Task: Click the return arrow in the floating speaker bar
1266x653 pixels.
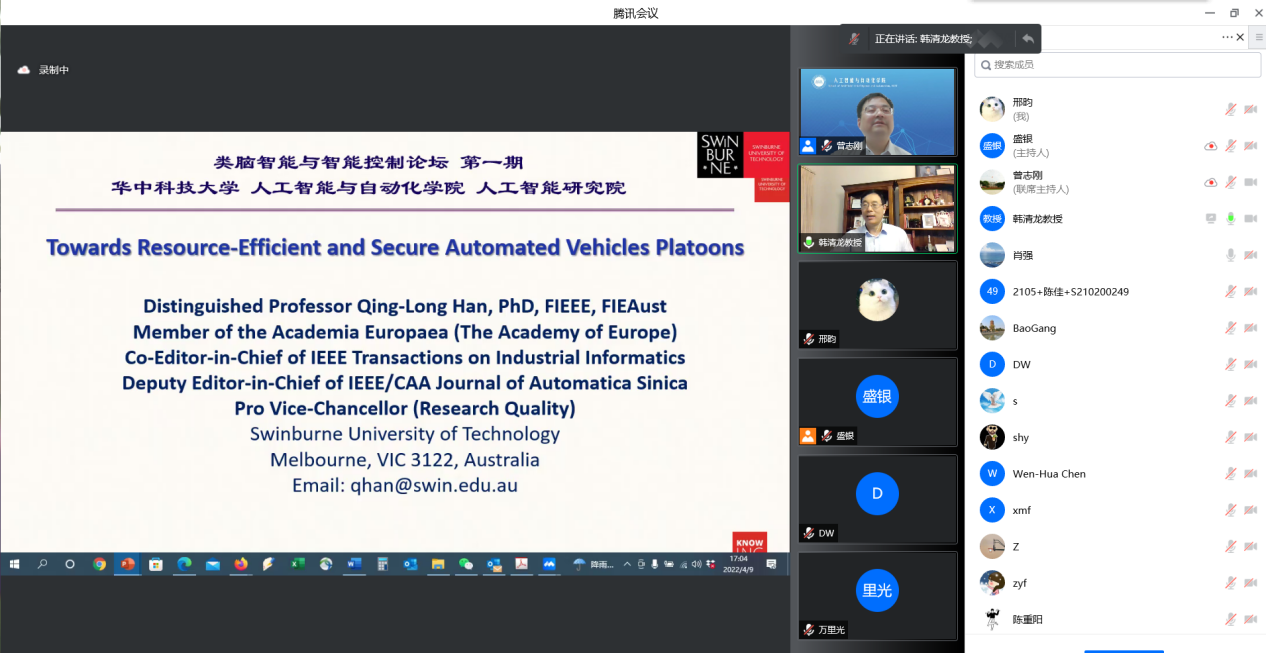Action: (x=1027, y=39)
